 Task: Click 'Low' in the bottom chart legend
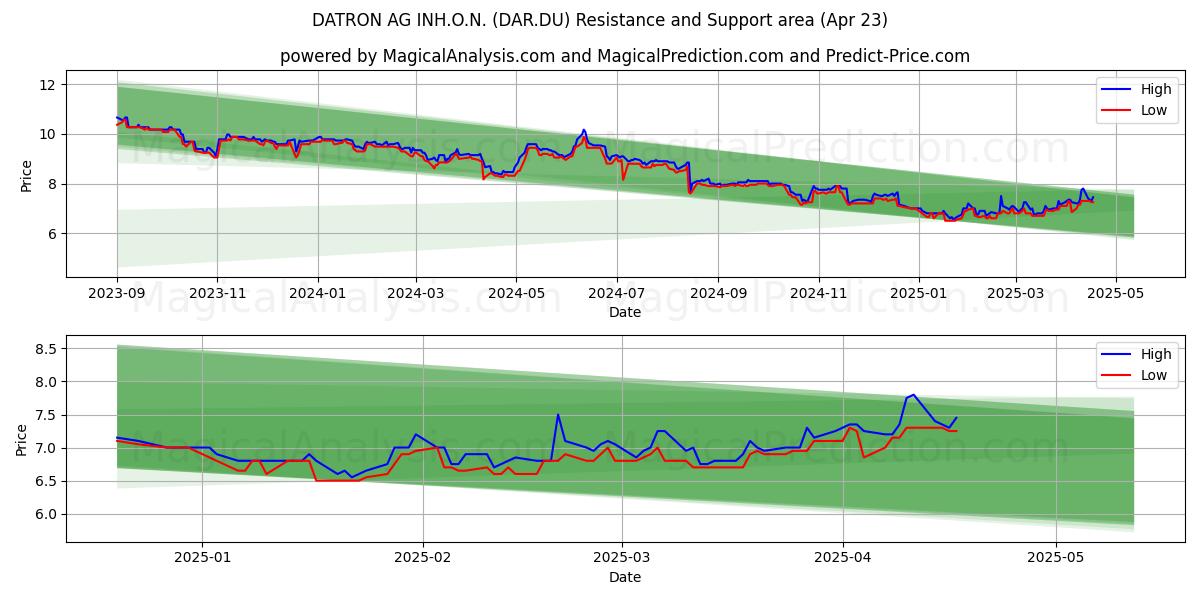pos(1154,375)
